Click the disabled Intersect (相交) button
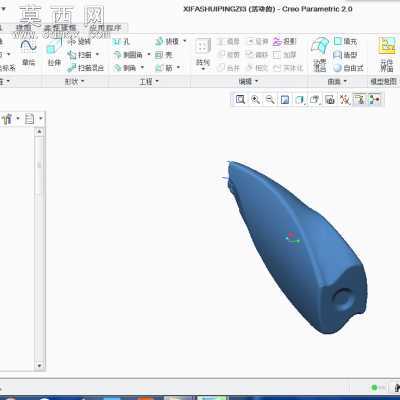Viewport: 400px width, 400px height. [x=257, y=68]
